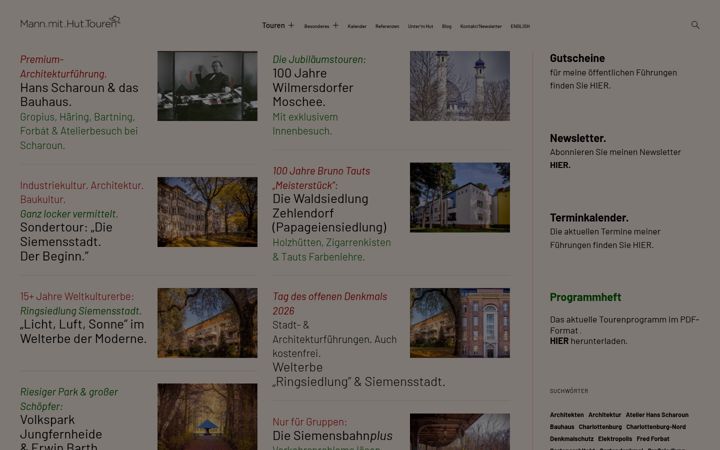Click Mit exklusivem Innenbesuch subtitle
The image size is (720, 450).
point(305,124)
